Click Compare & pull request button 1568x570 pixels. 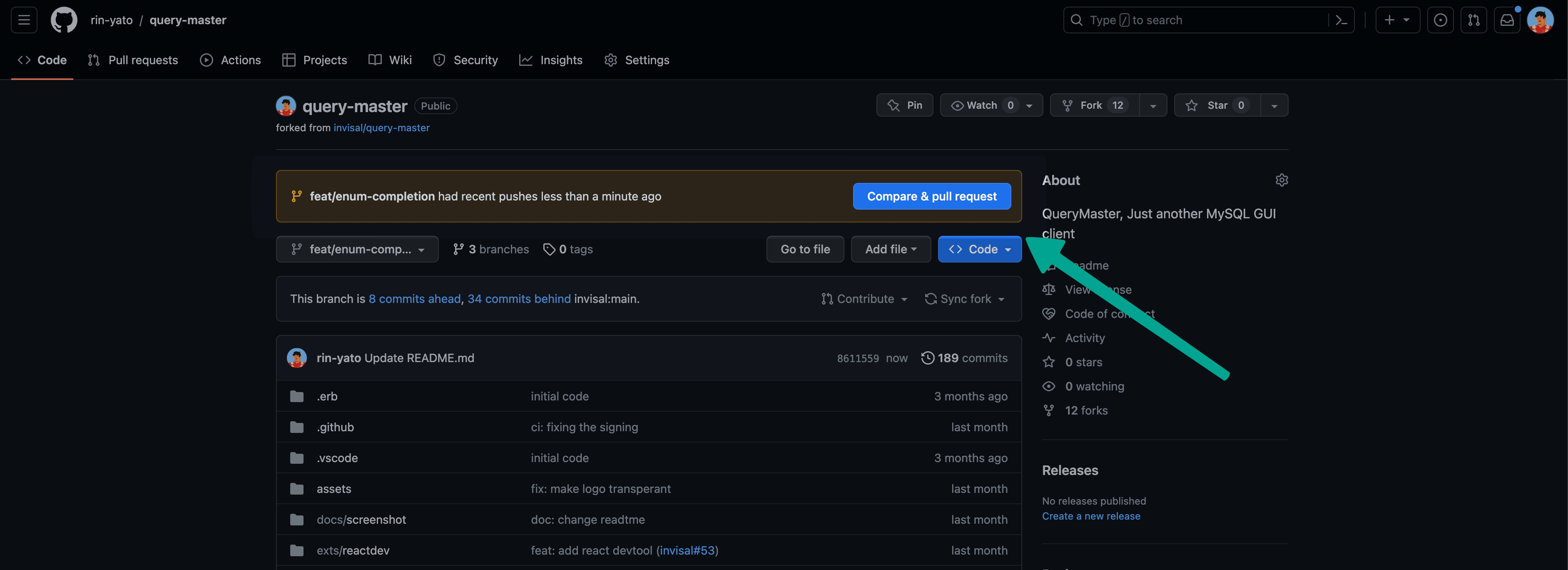(932, 196)
